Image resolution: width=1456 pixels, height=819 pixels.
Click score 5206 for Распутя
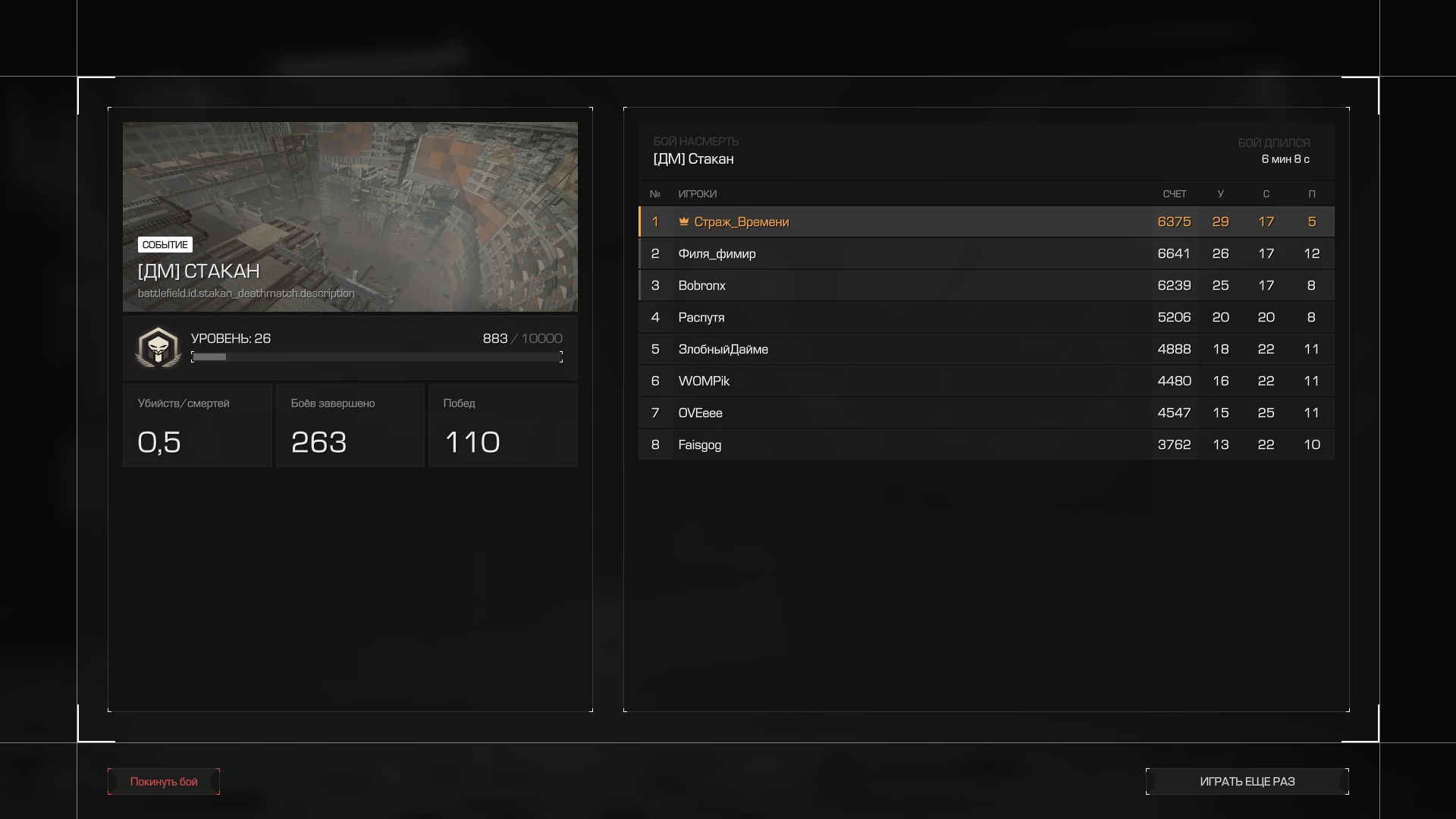pos(1174,318)
